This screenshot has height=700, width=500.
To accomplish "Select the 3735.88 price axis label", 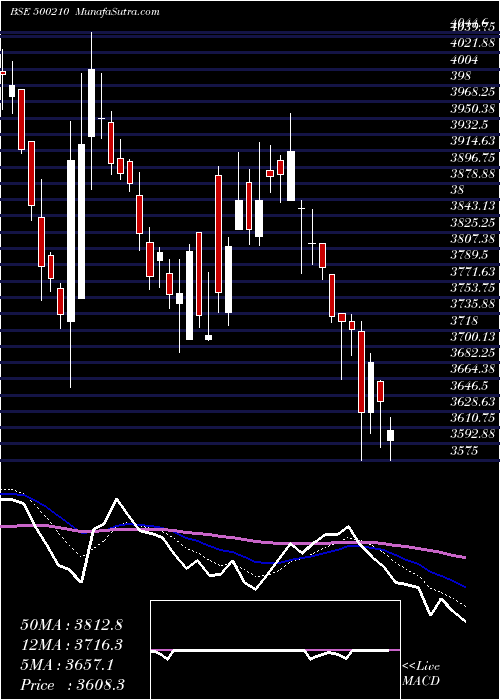I will click(x=473, y=304).
